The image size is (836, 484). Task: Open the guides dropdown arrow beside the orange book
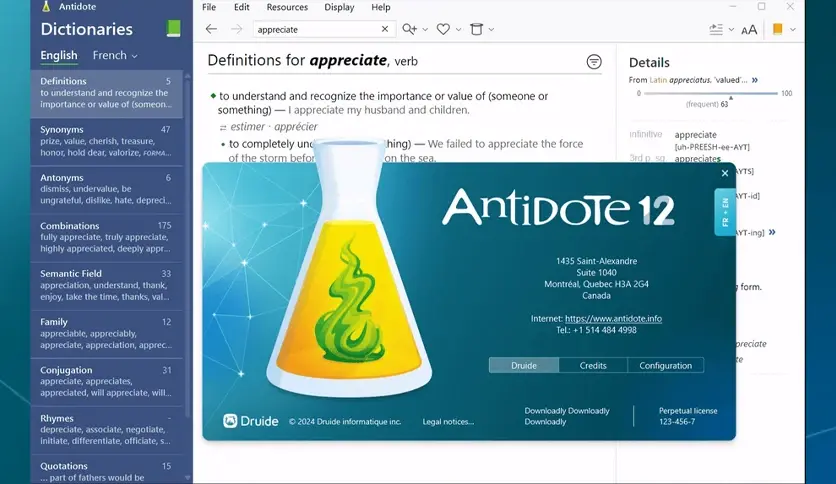point(793,30)
